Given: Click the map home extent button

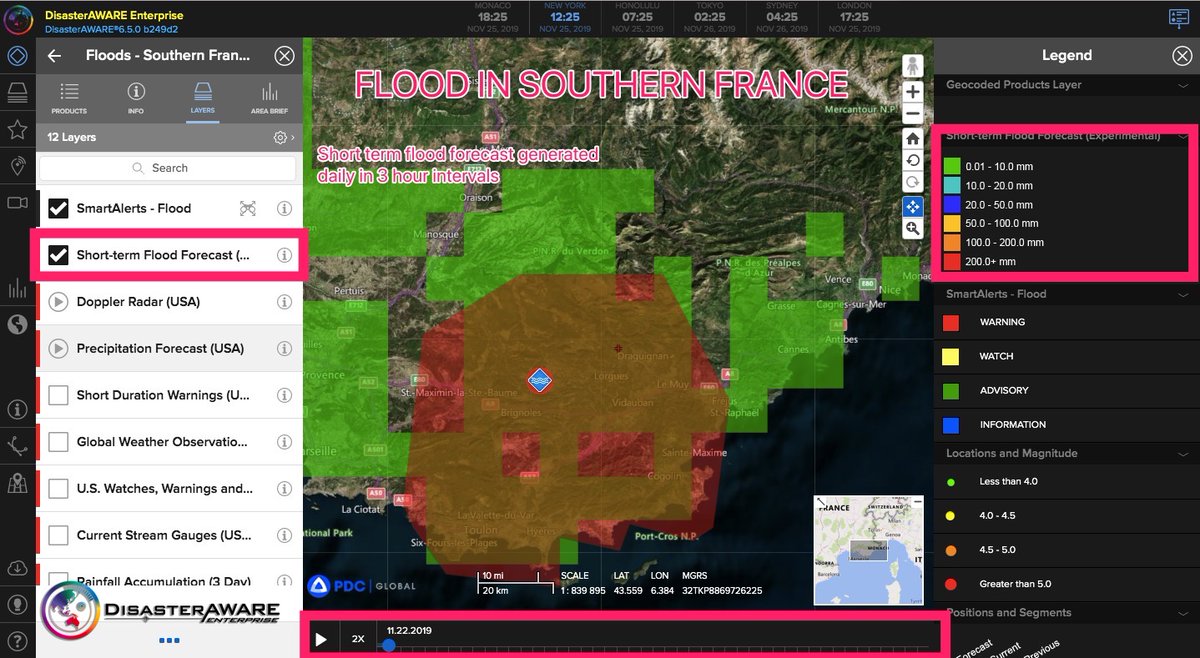Looking at the screenshot, I should tap(913, 138).
